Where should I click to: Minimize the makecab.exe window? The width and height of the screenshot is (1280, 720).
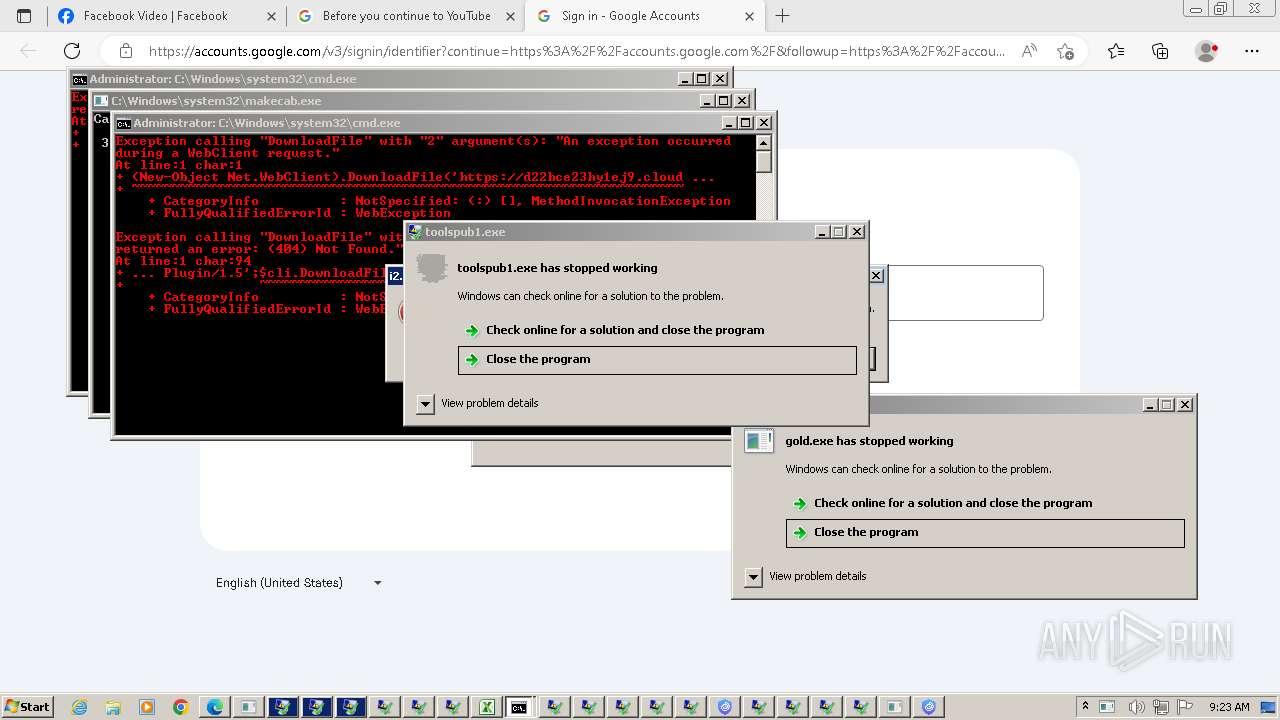point(707,101)
